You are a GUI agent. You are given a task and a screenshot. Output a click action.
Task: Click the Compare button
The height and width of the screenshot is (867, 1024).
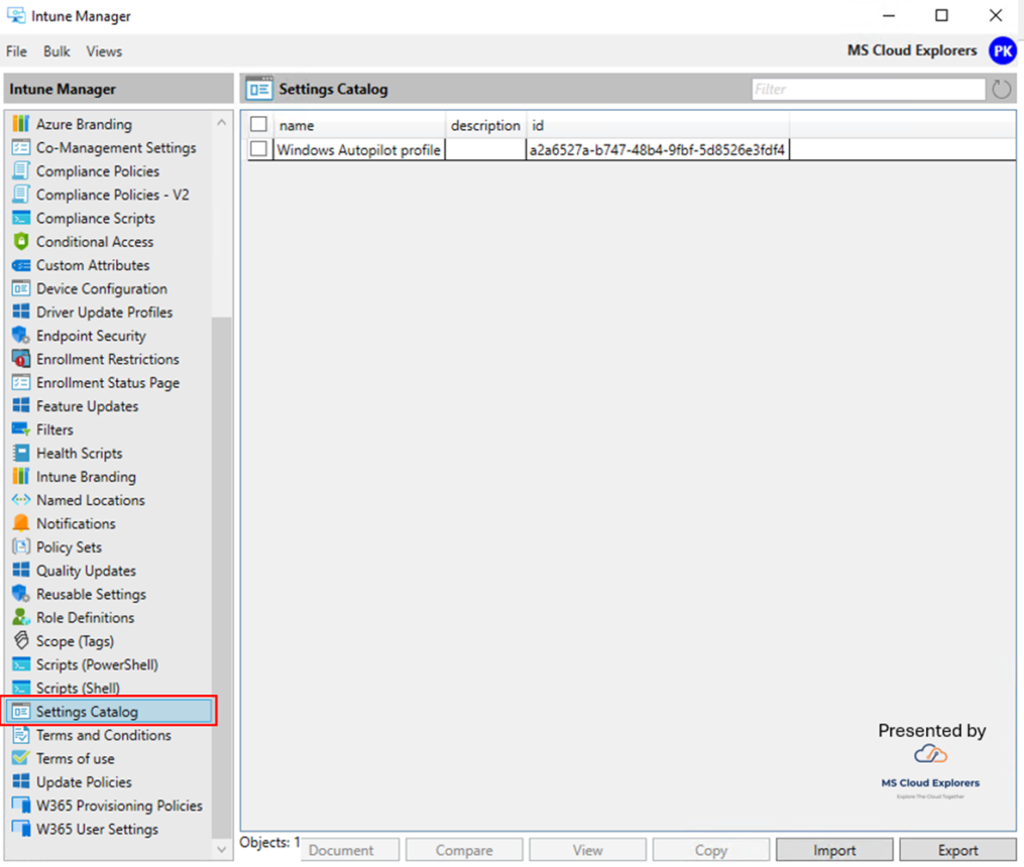click(464, 850)
